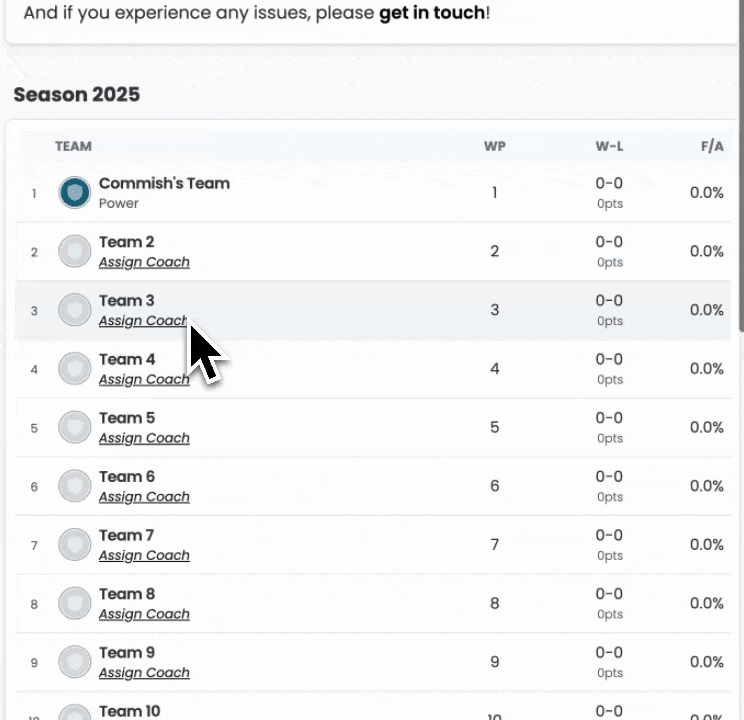Sort table by W-L column header
The width and height of the screenshot is (744, 720).
click(609, 146)
